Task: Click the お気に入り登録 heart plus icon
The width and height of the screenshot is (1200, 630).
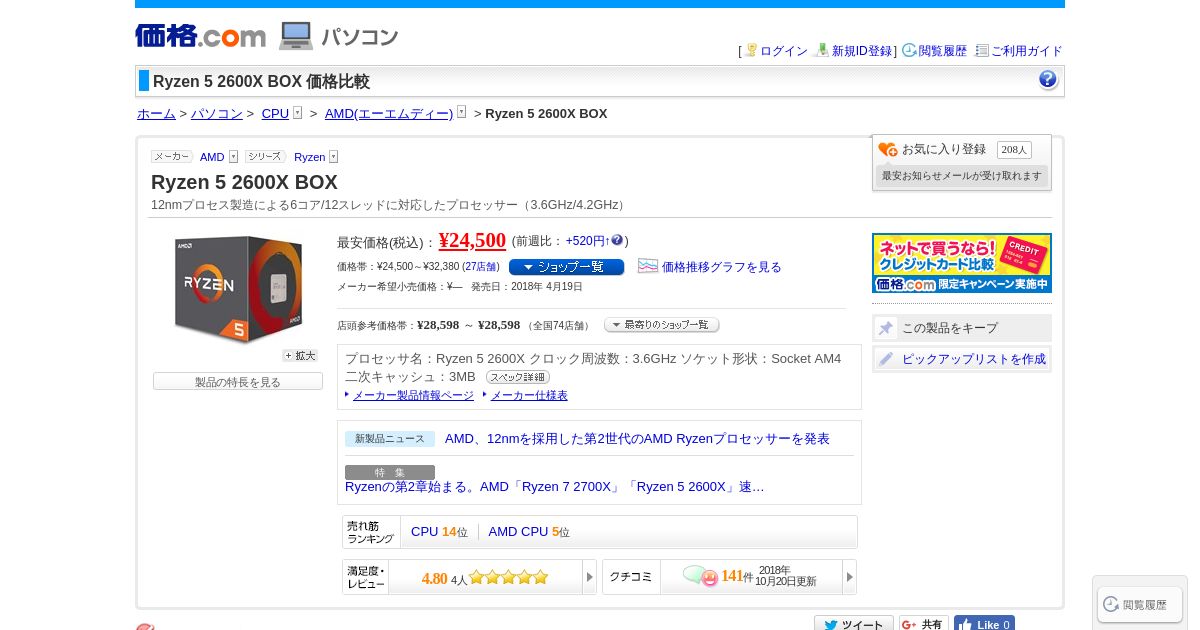Action: click(888, 149)
